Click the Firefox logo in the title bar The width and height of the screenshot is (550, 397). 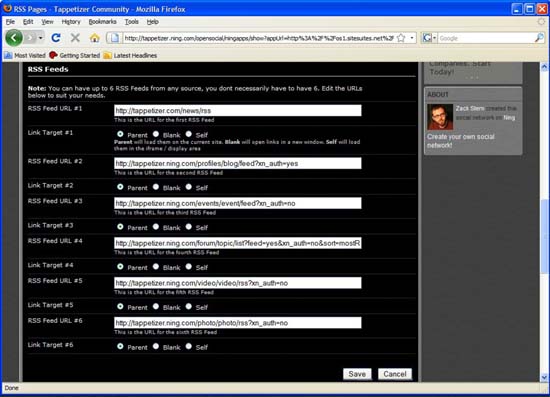coord(7,8)
